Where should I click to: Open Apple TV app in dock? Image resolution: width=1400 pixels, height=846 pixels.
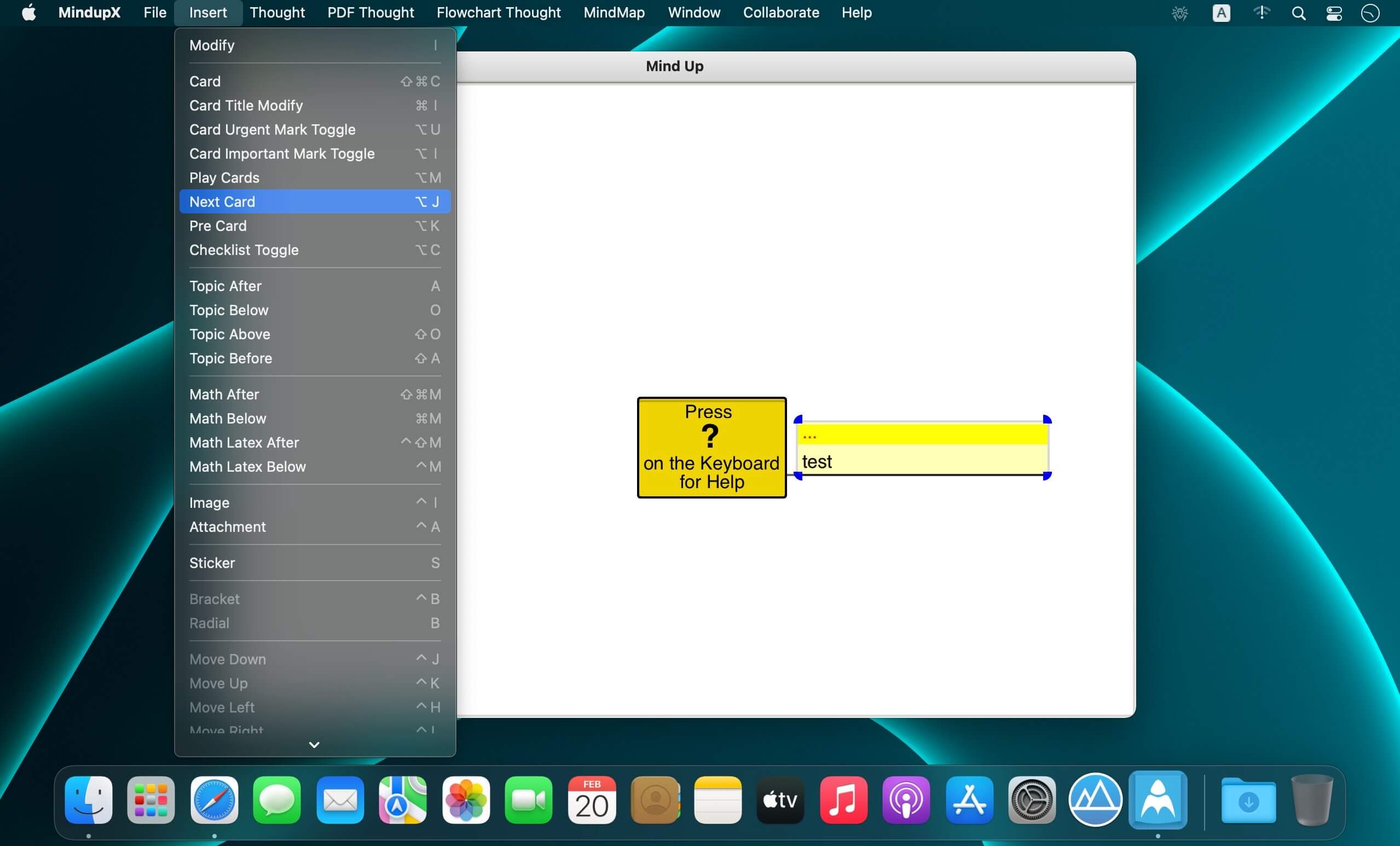click(780, 799)
